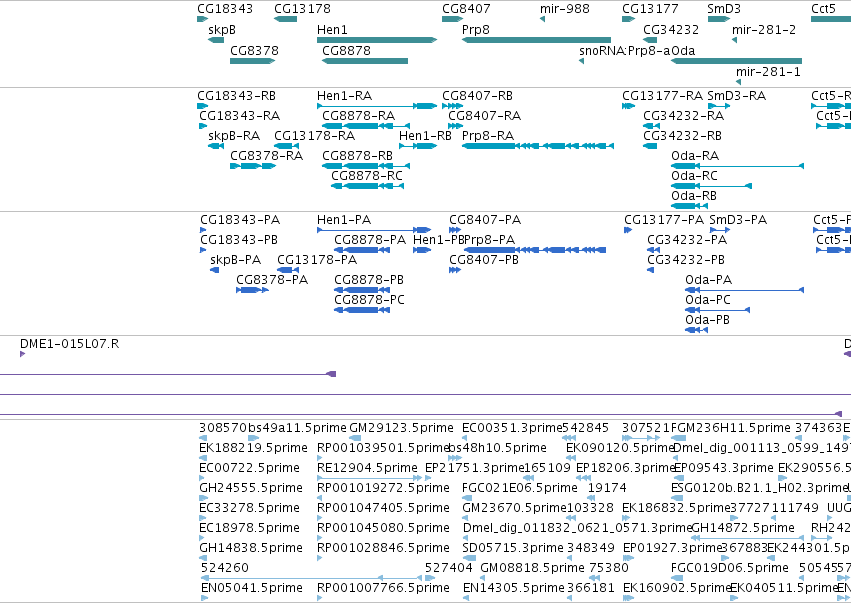Screen dimensions: 851x603
Task: Click the Hen1-RA transcript glyph
Action: [x=377, y=106]
